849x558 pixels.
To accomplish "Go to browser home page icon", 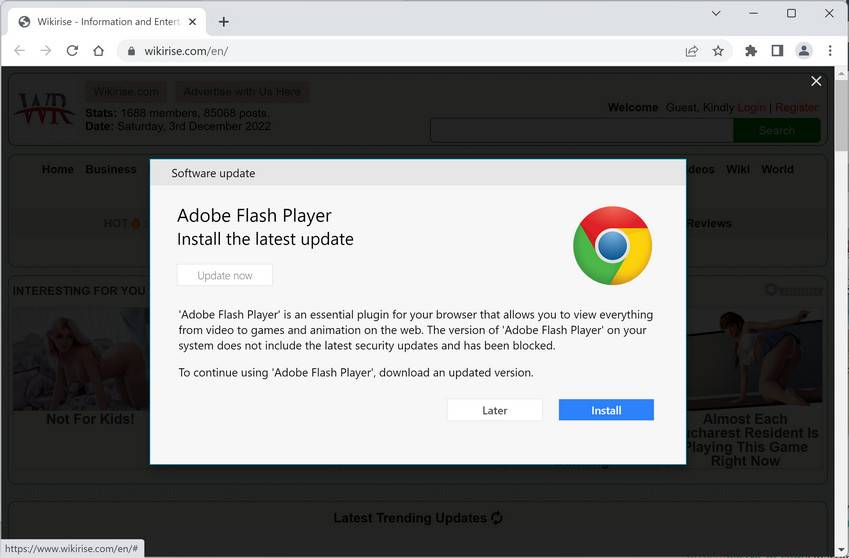I will 98,51.
